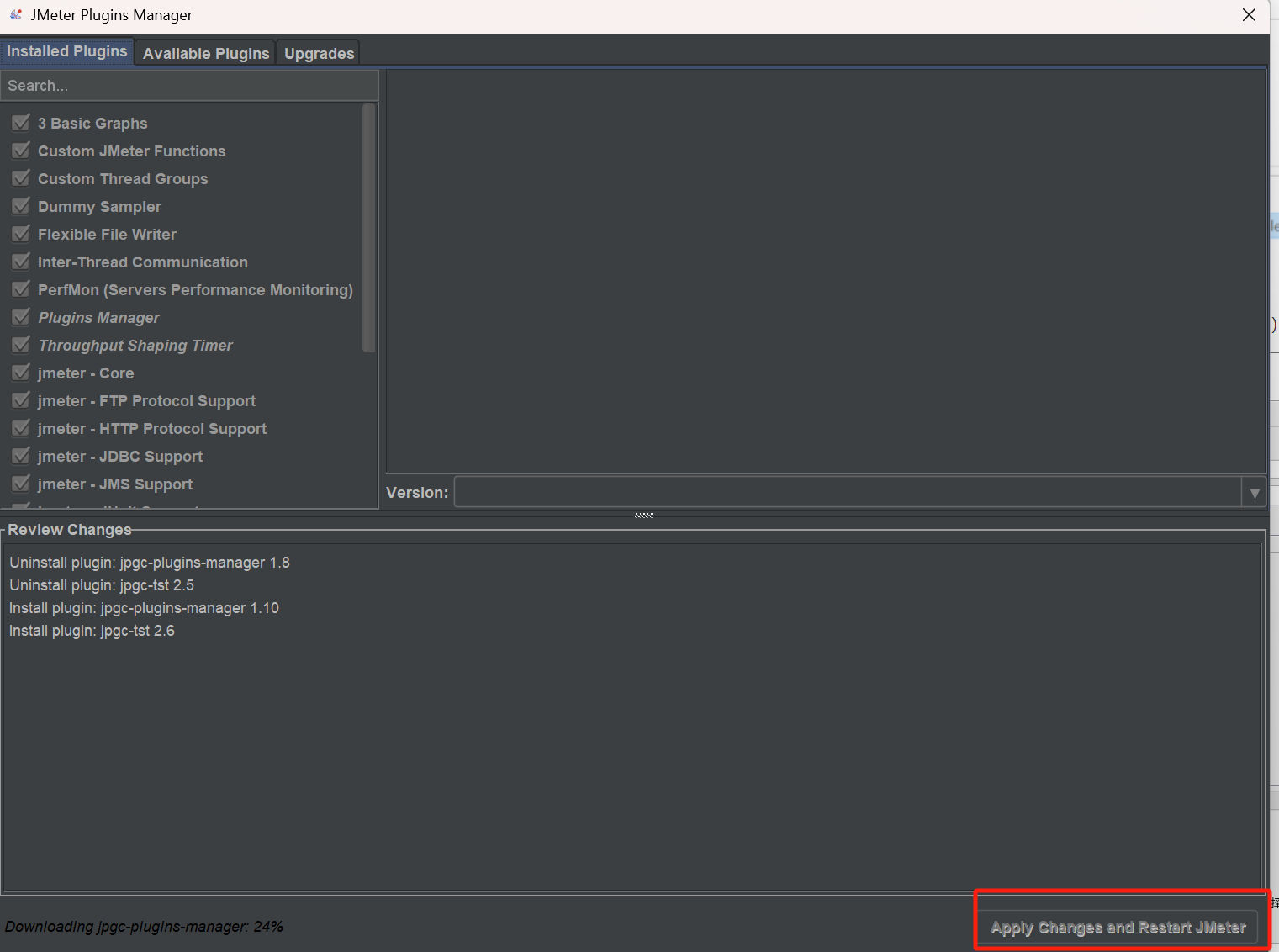Open the Available Plugins tab
The image size is (1279, 952).
pos(206,53)
